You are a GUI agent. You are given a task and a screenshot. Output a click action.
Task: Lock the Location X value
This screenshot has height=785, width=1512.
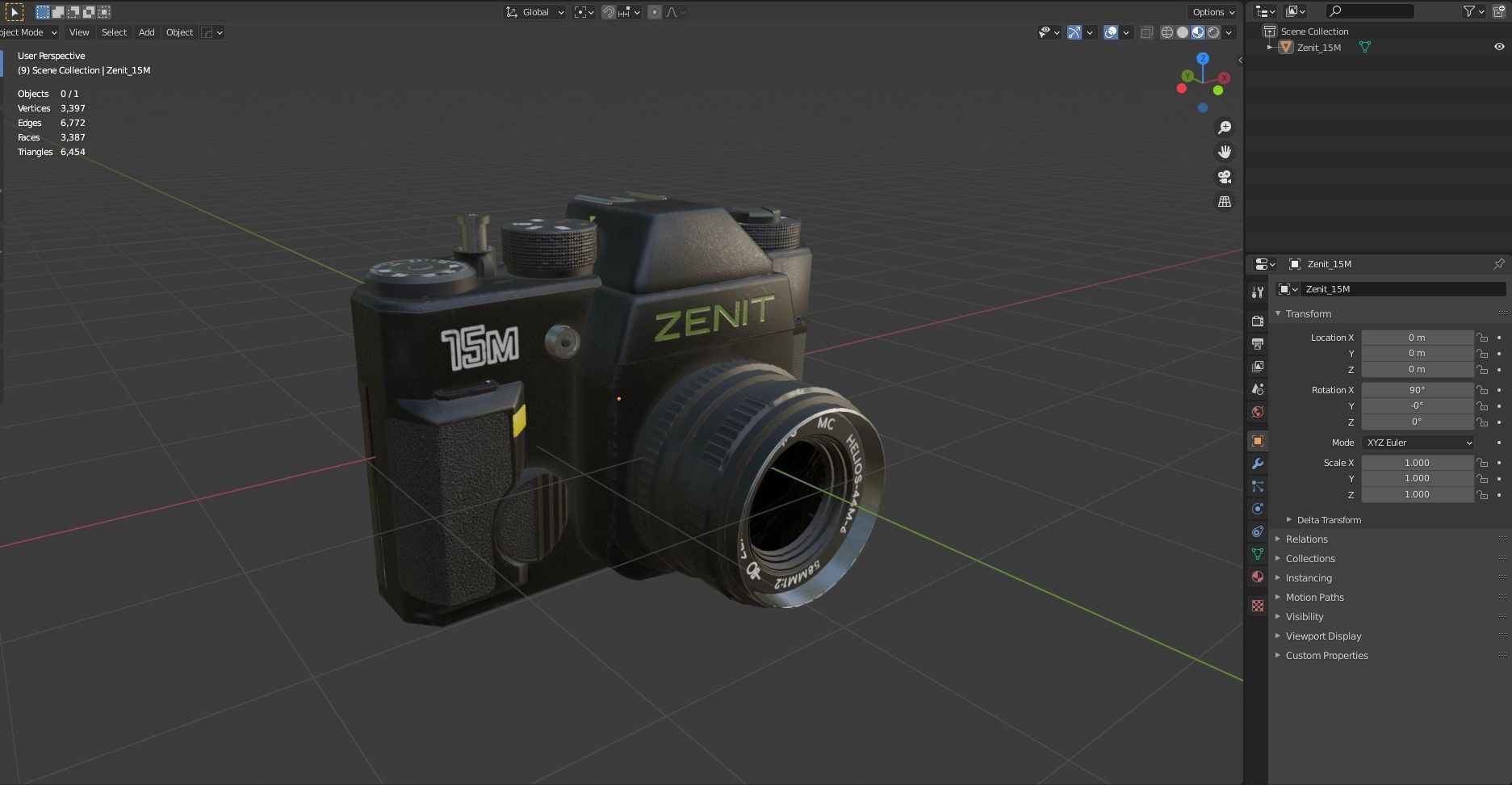(1482, 338)
